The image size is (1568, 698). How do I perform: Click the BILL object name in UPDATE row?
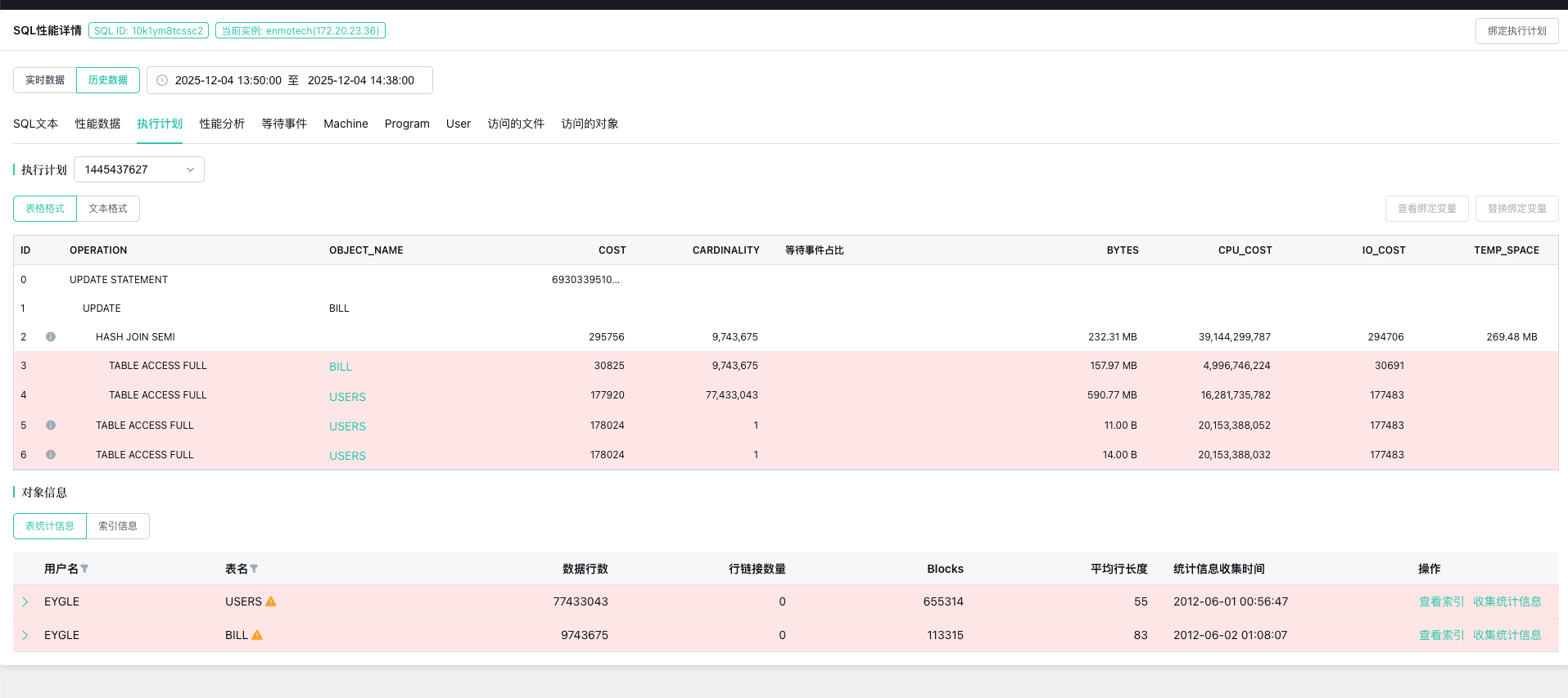(x=339, y=308)
